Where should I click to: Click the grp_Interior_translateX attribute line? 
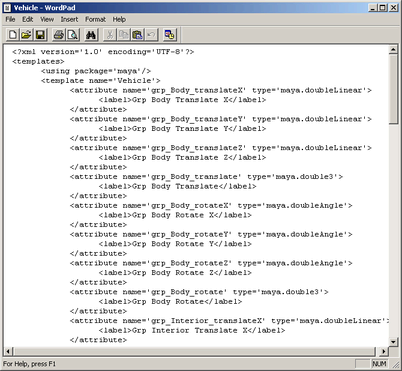pyautogui.click(x=229, y=321)
